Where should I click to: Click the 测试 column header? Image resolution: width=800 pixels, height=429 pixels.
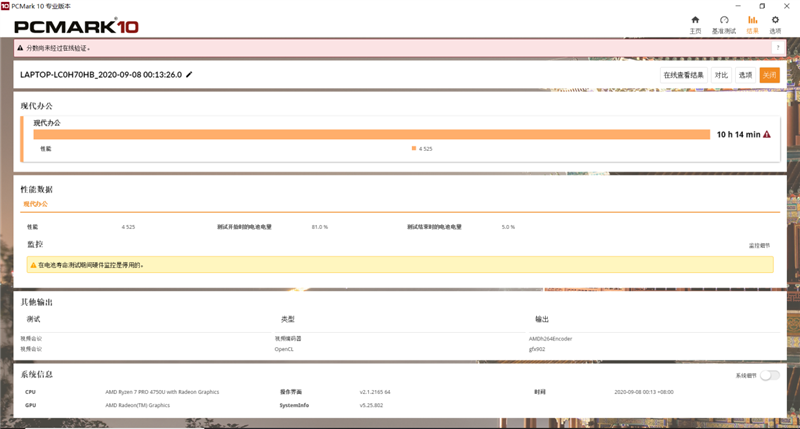tap(33, 319)
